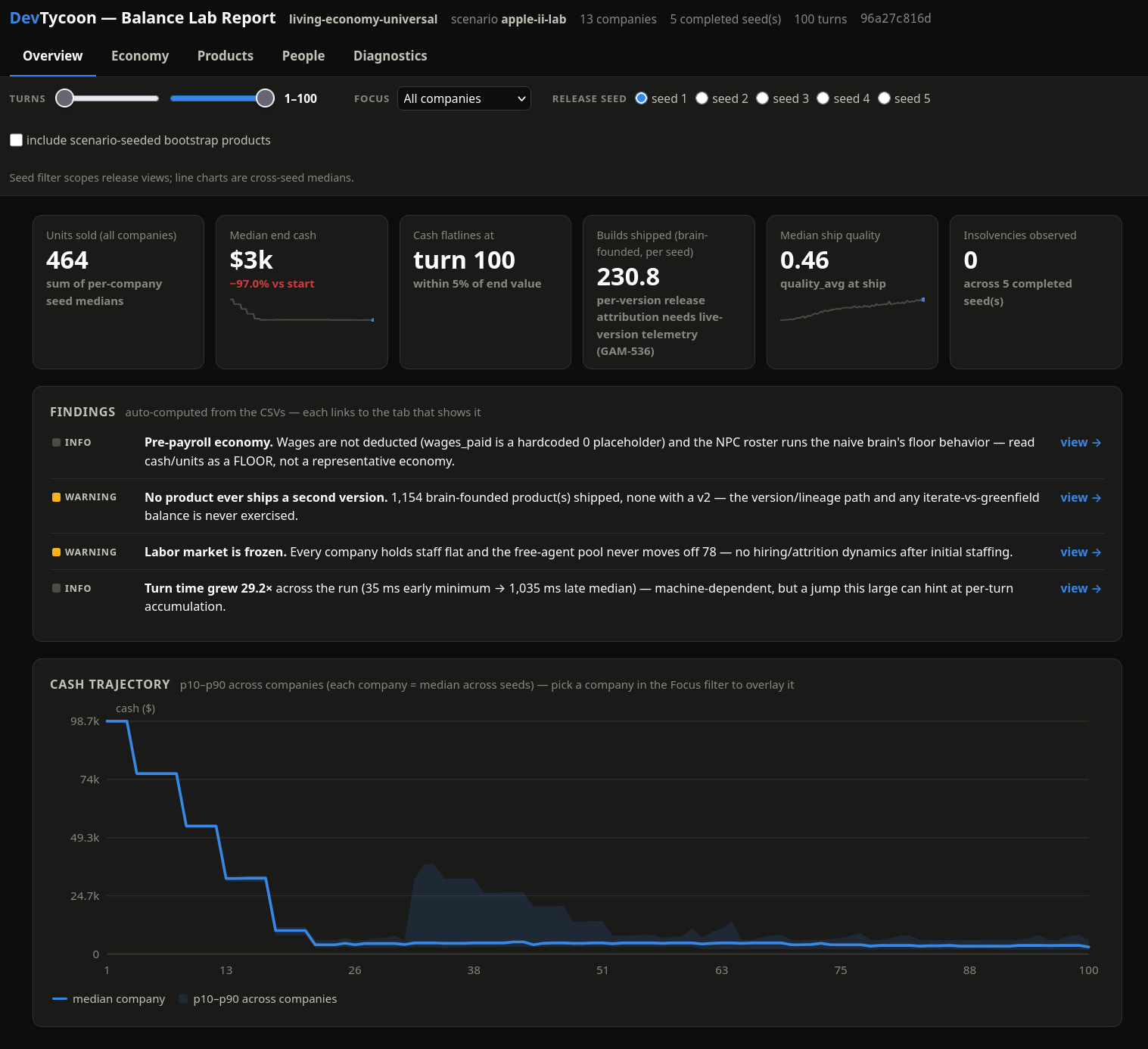
Task: Click the Median ship quality sparkline
Action: [x=852, y=310]
